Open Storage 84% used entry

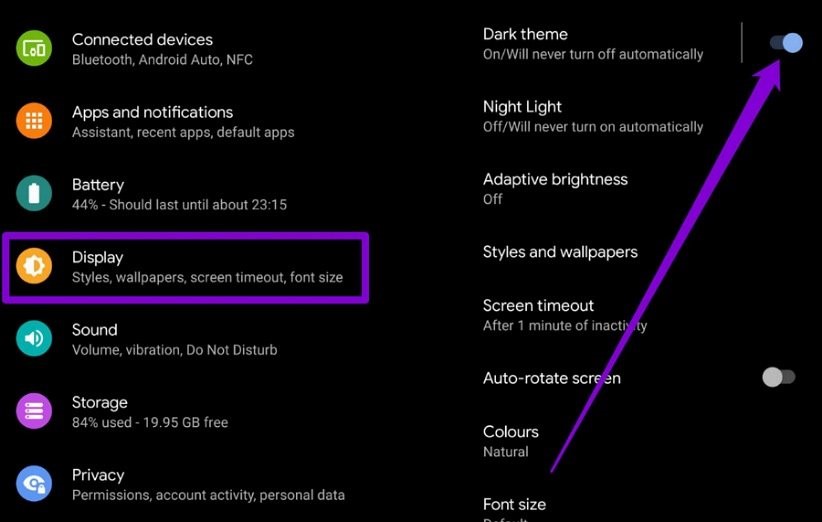click(x=150, y=411)
